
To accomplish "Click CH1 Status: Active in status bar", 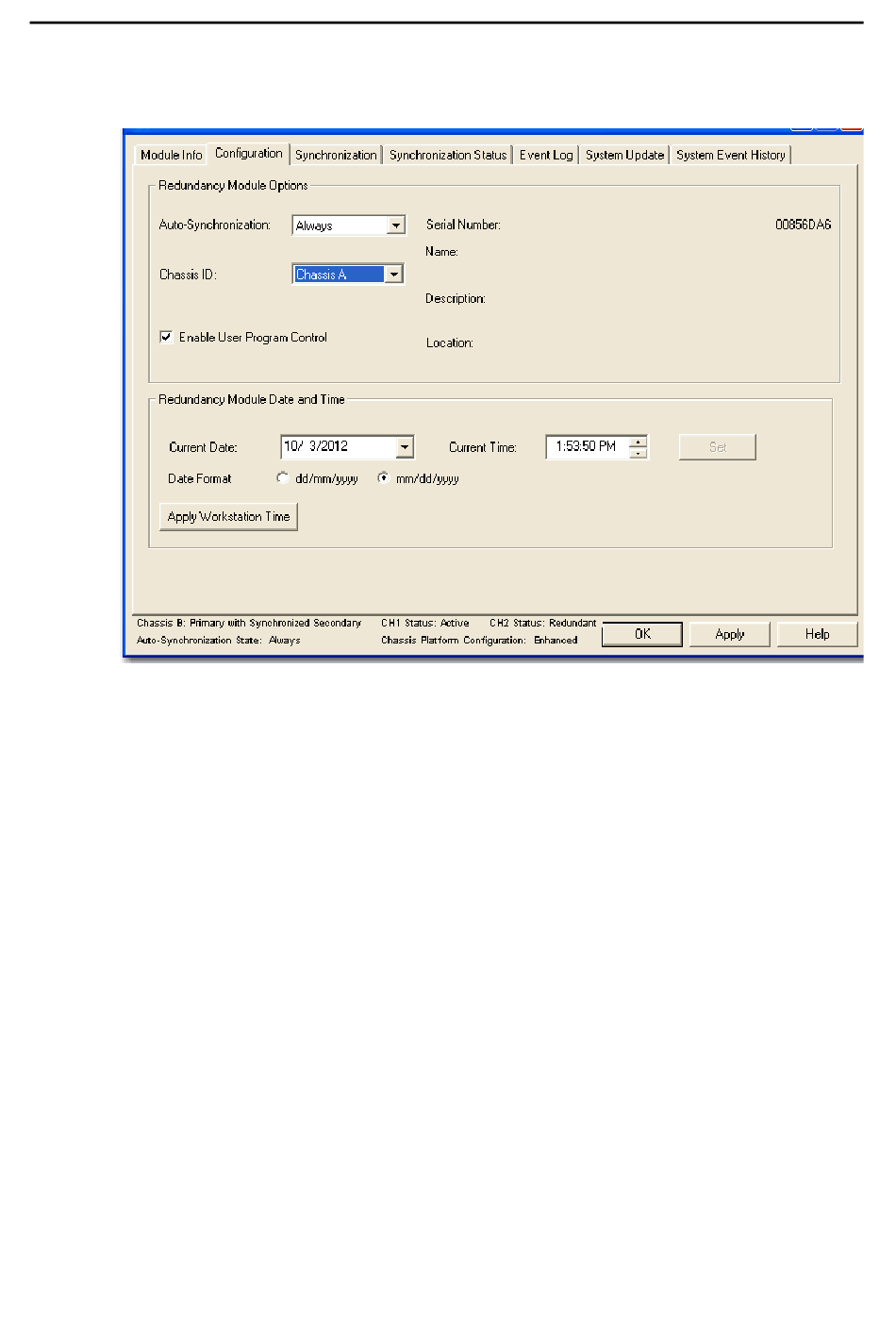I will pyautogui.click(x=425, y=623).
